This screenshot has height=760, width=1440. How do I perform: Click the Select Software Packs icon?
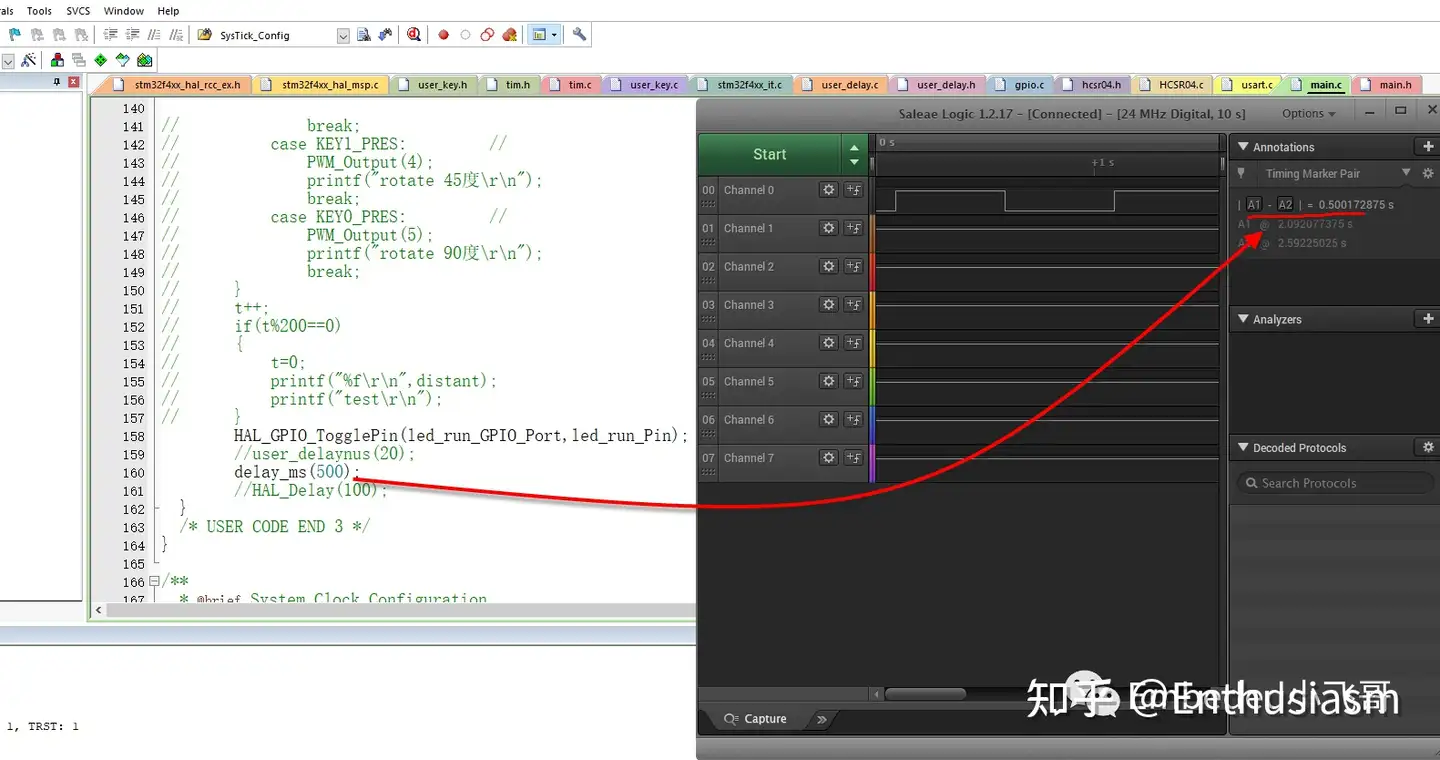coord(122,61)
